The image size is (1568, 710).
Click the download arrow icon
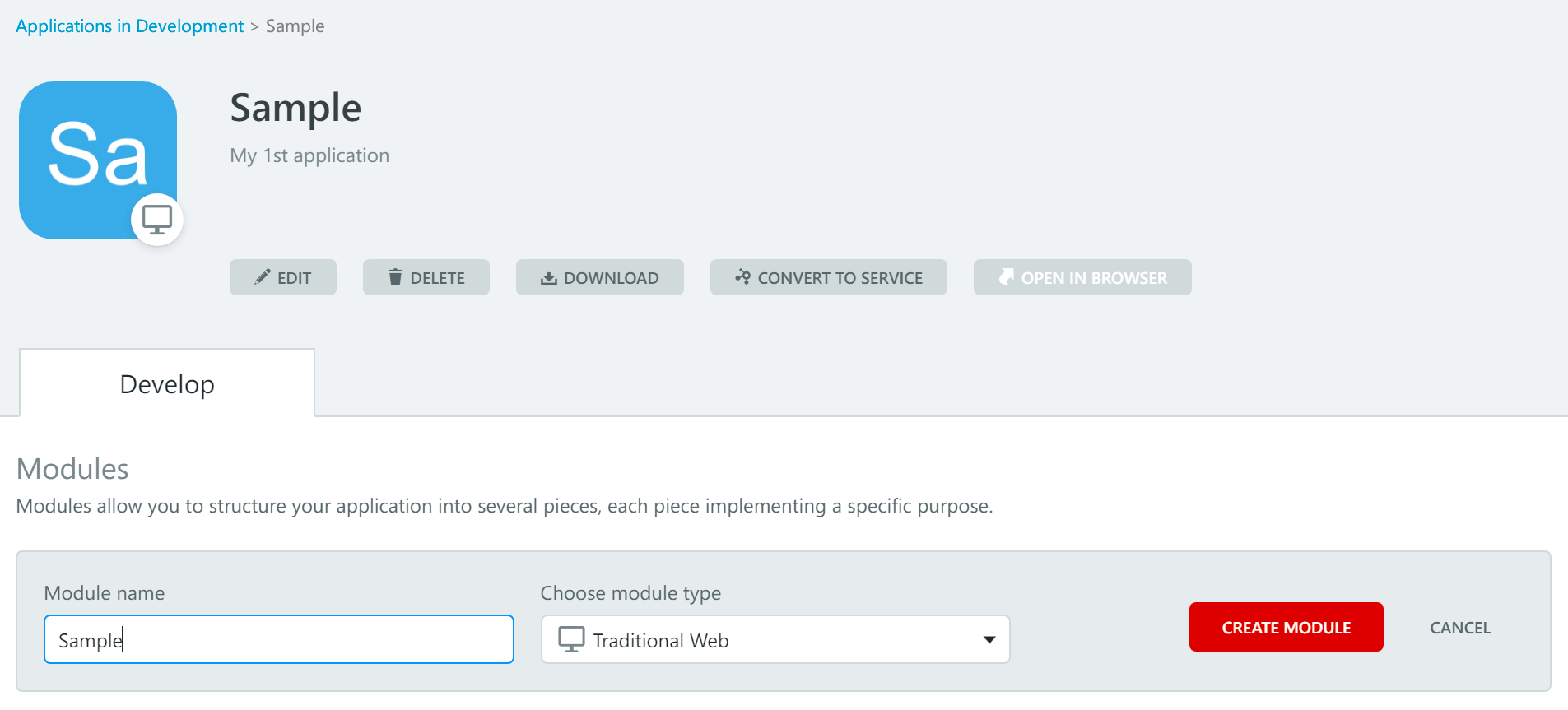click(548, 278)
